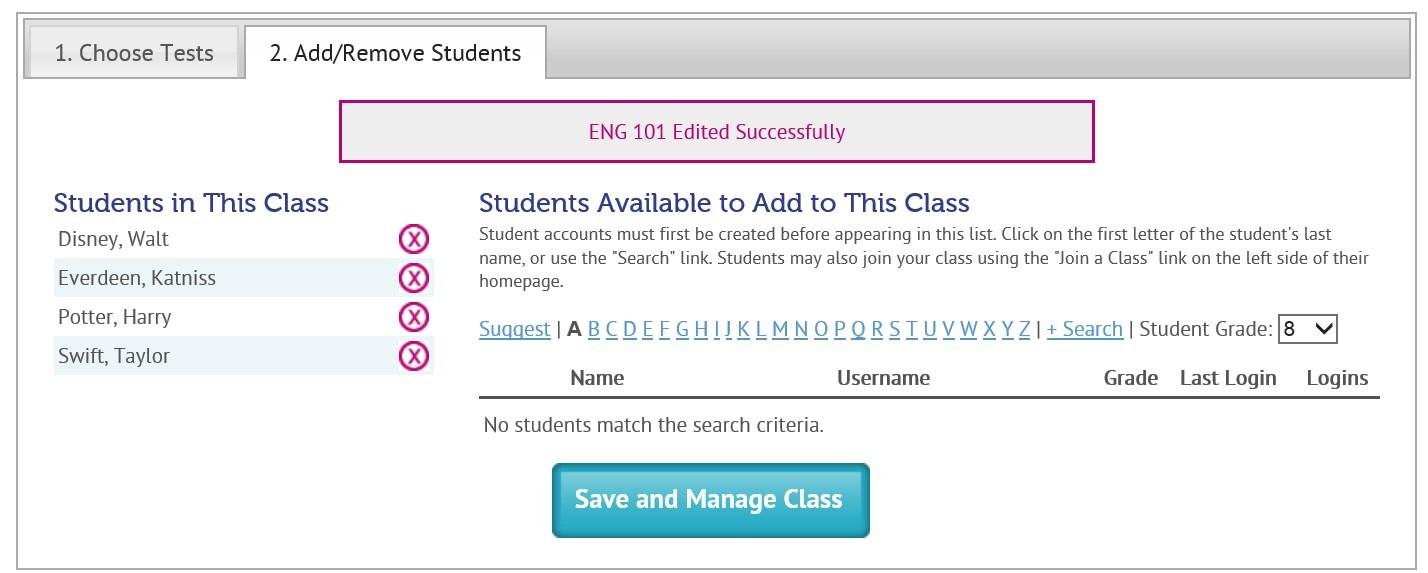Show students under letter D
Screen dimensions: 1428x573
pyautogui.click(x=630, y=329)
